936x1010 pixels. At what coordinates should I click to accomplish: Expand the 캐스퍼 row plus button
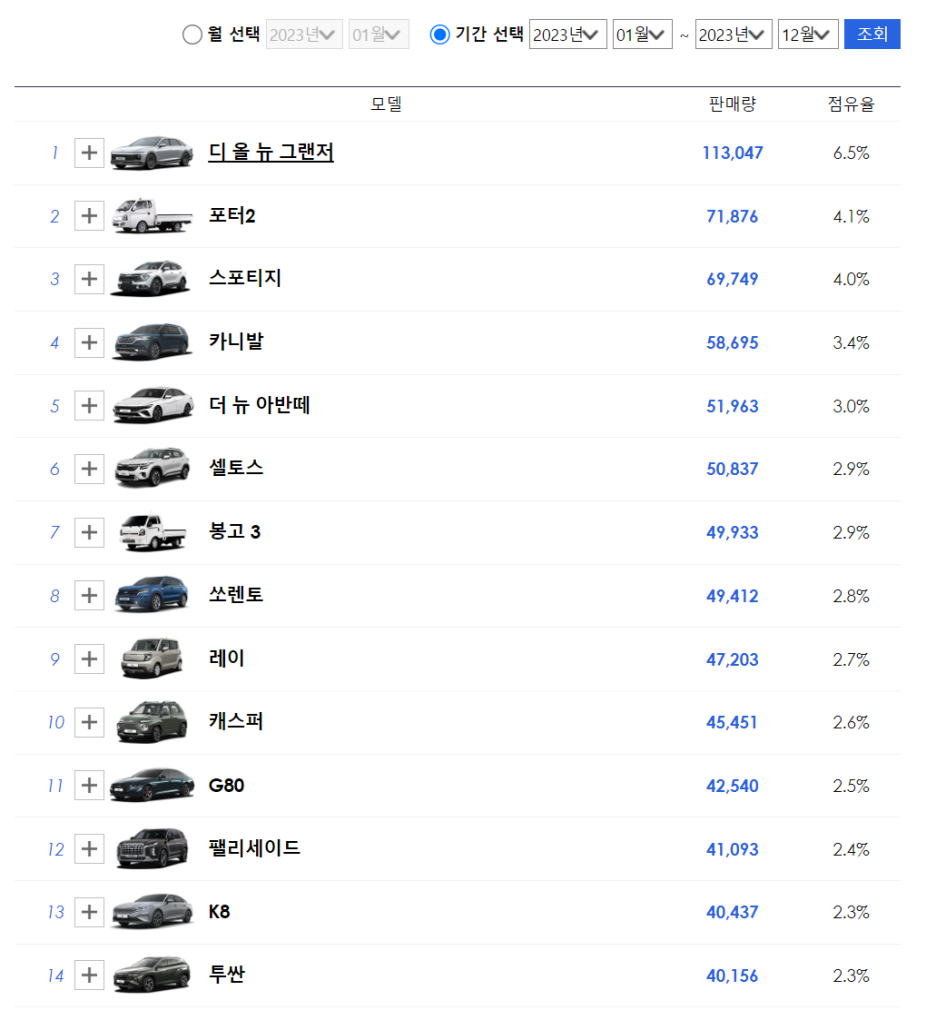90,721
